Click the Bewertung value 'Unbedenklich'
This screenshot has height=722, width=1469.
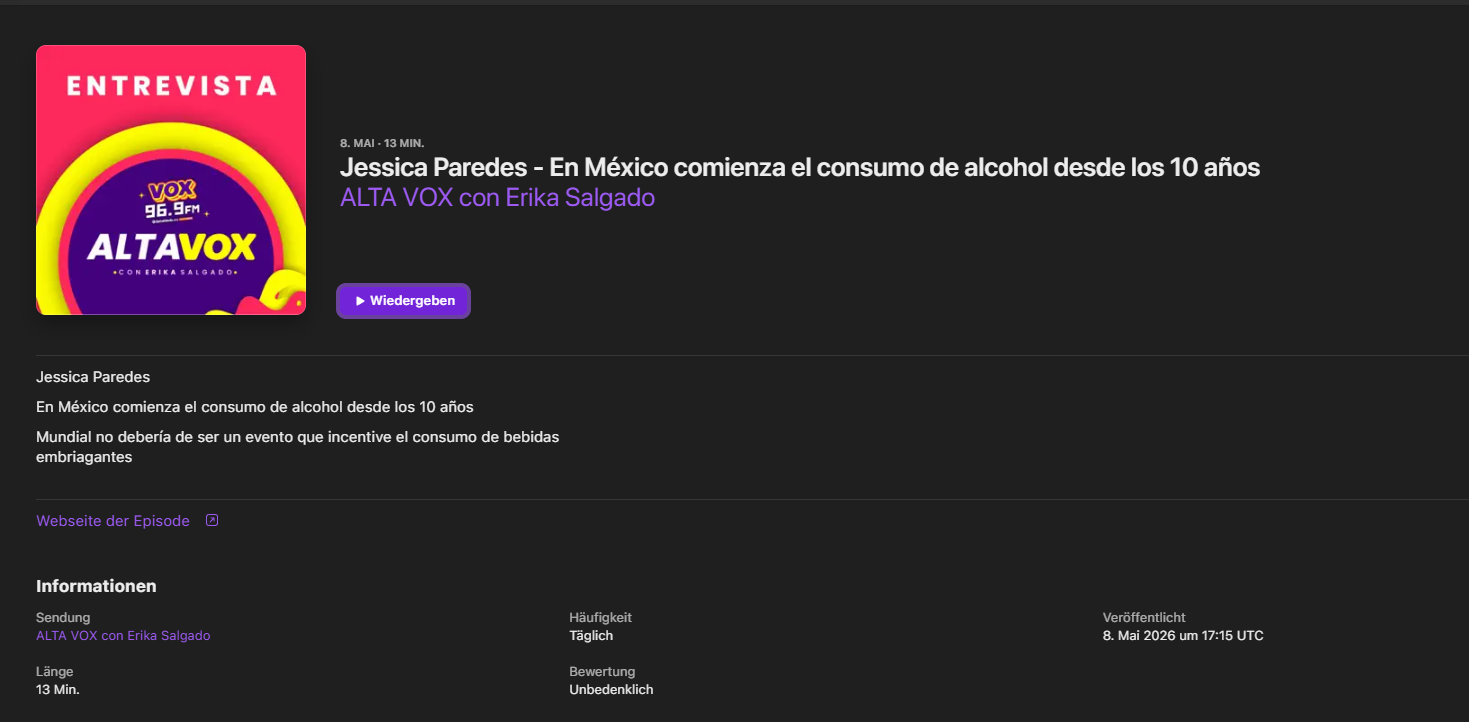611,690
